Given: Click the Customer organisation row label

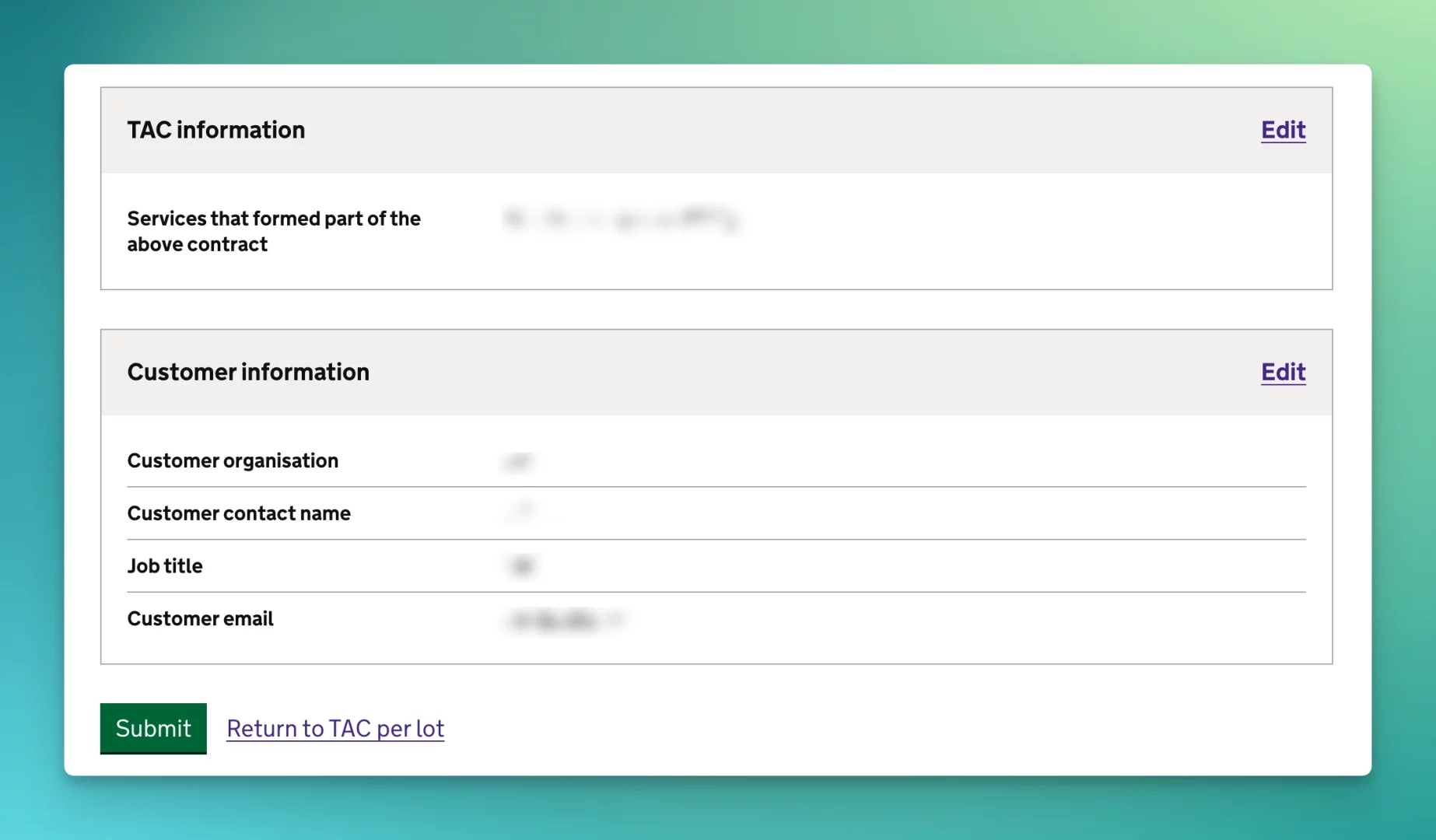Looking at the screenshot, I should pos(233,460).
